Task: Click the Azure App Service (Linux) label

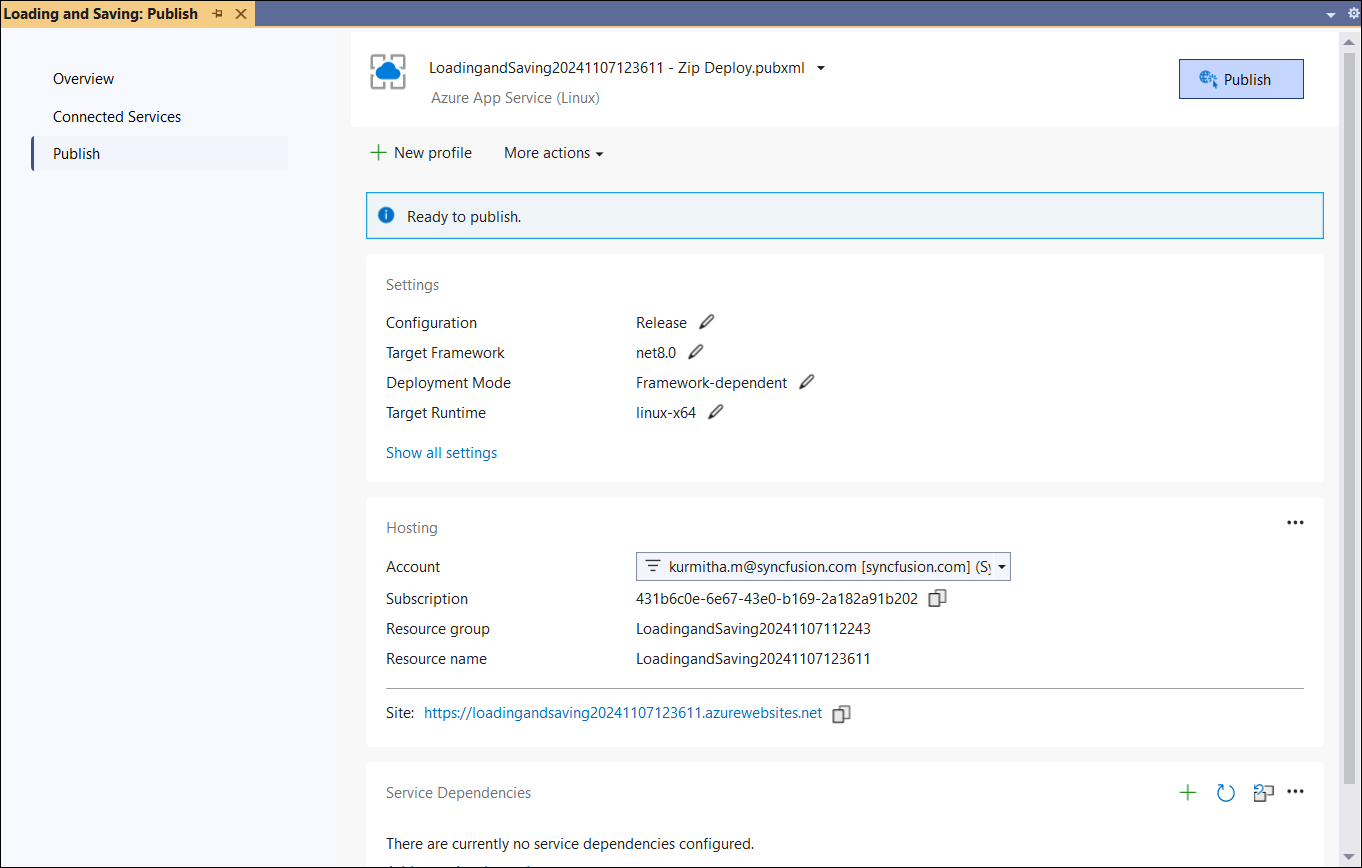Action: click(x=515, y=98)
